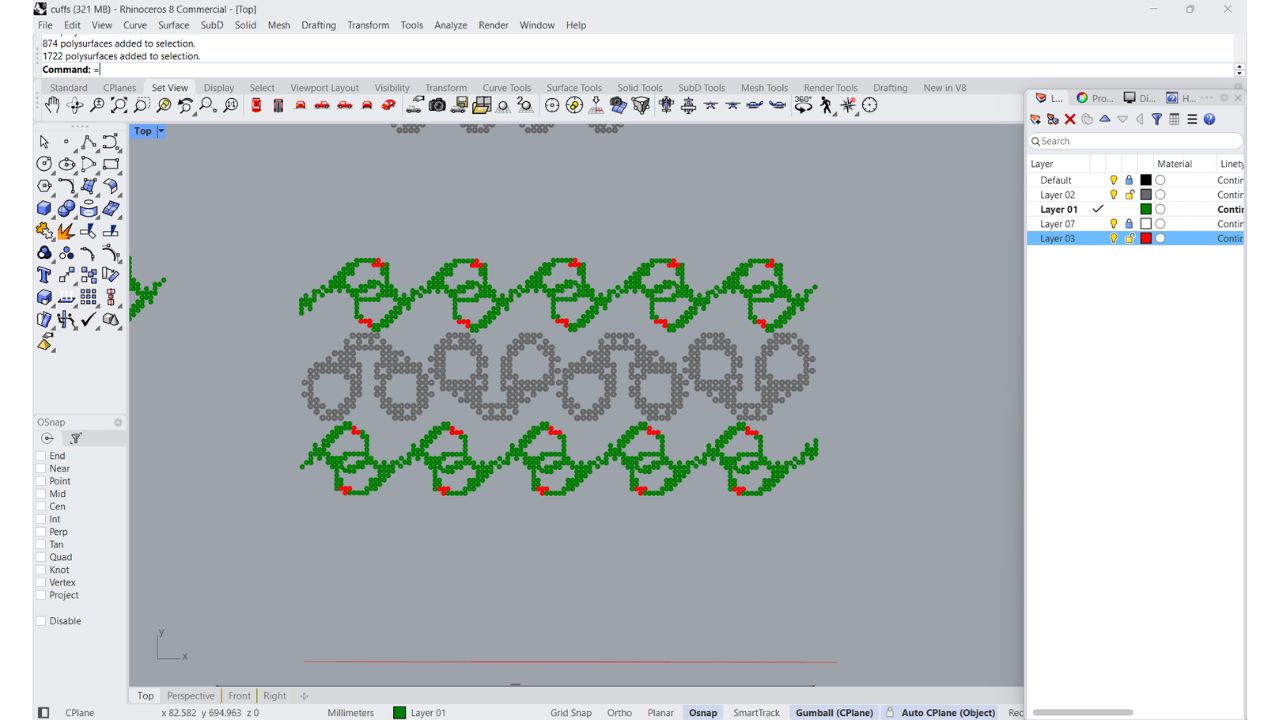
Task: Click the gray color swatch of Layer 02
Action: tap(1146, 195)
